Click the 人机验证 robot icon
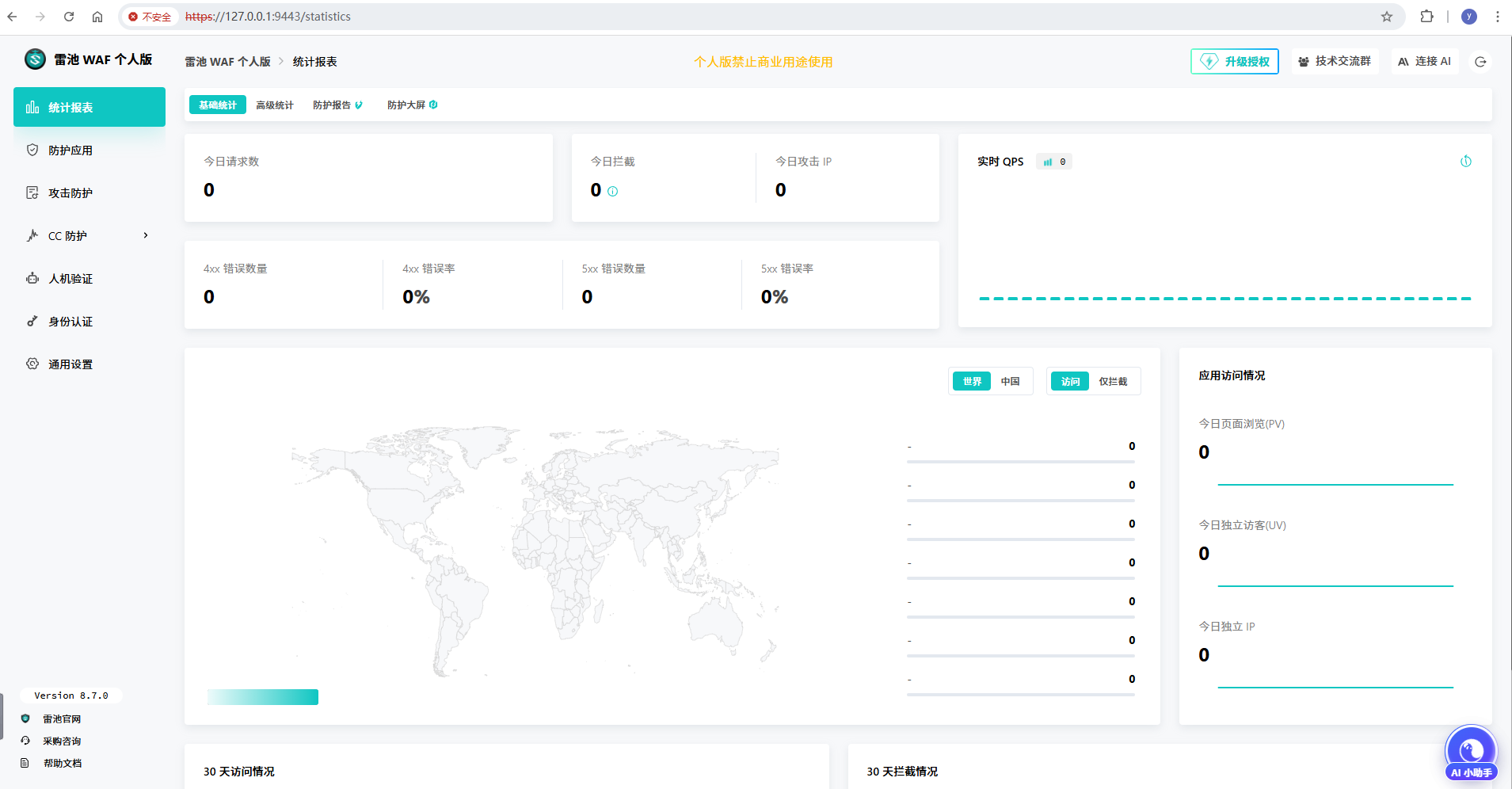 [x=32, y=278]
